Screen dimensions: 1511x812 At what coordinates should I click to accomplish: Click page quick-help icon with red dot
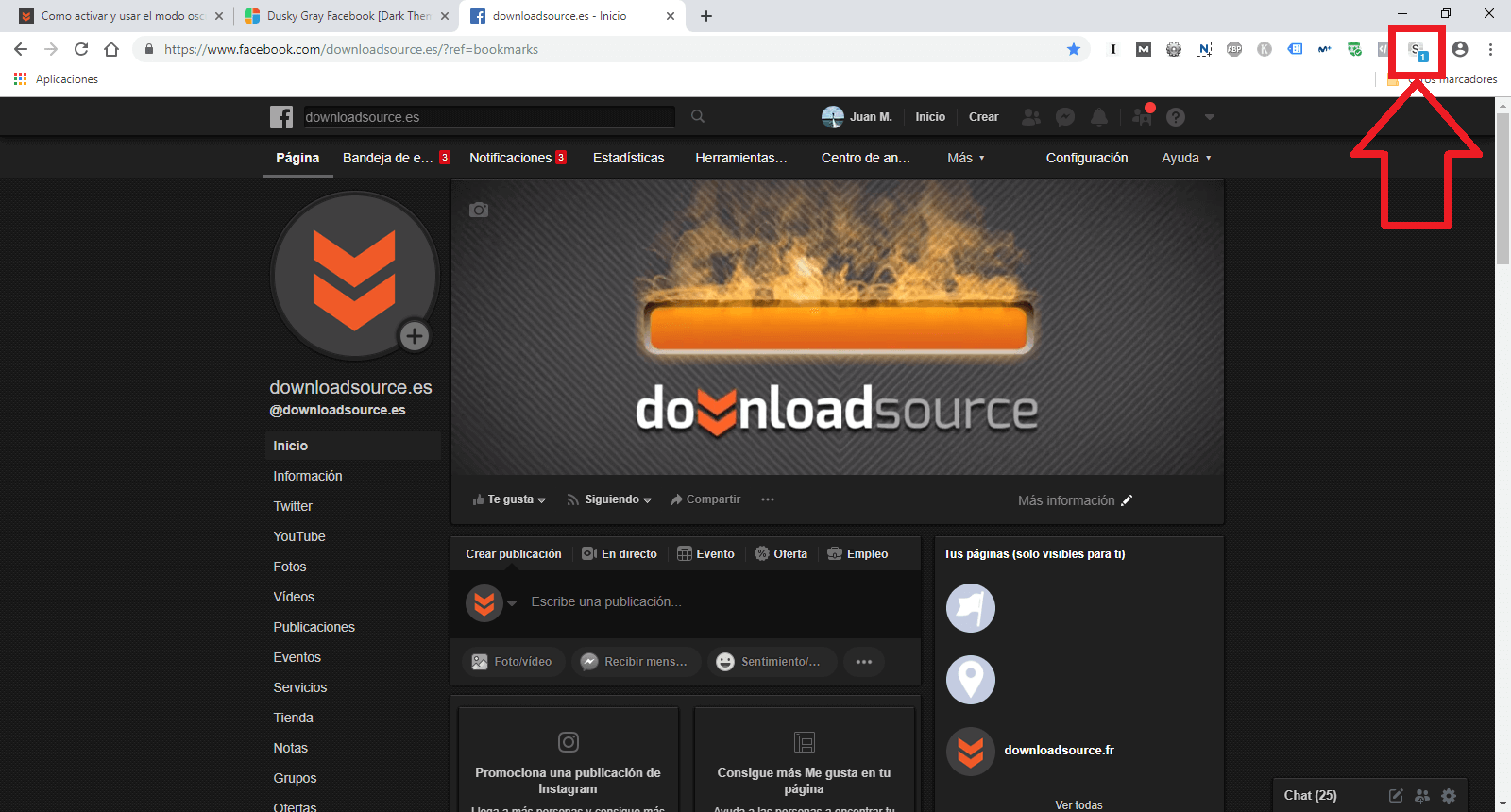[x=1143, y=115]
